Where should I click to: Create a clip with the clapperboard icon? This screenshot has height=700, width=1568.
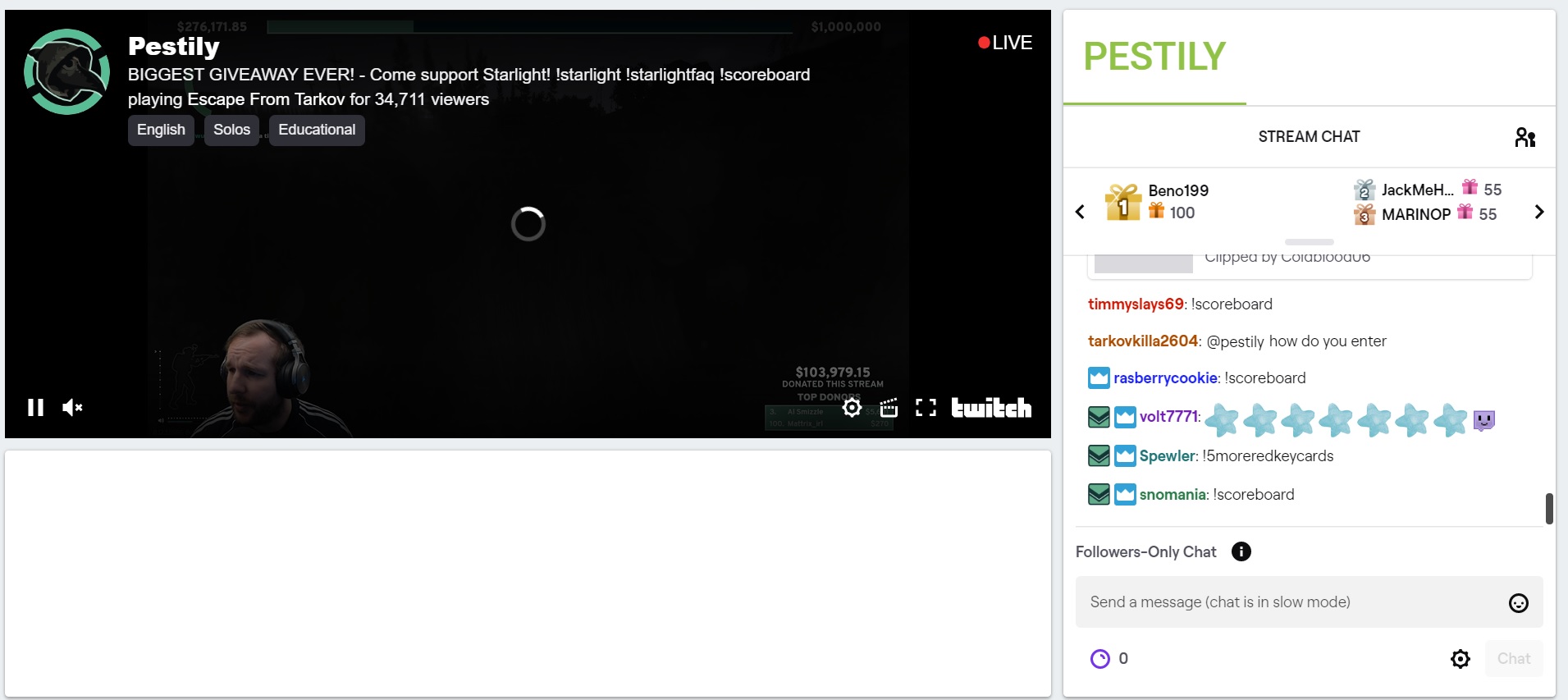coord(889,408)
